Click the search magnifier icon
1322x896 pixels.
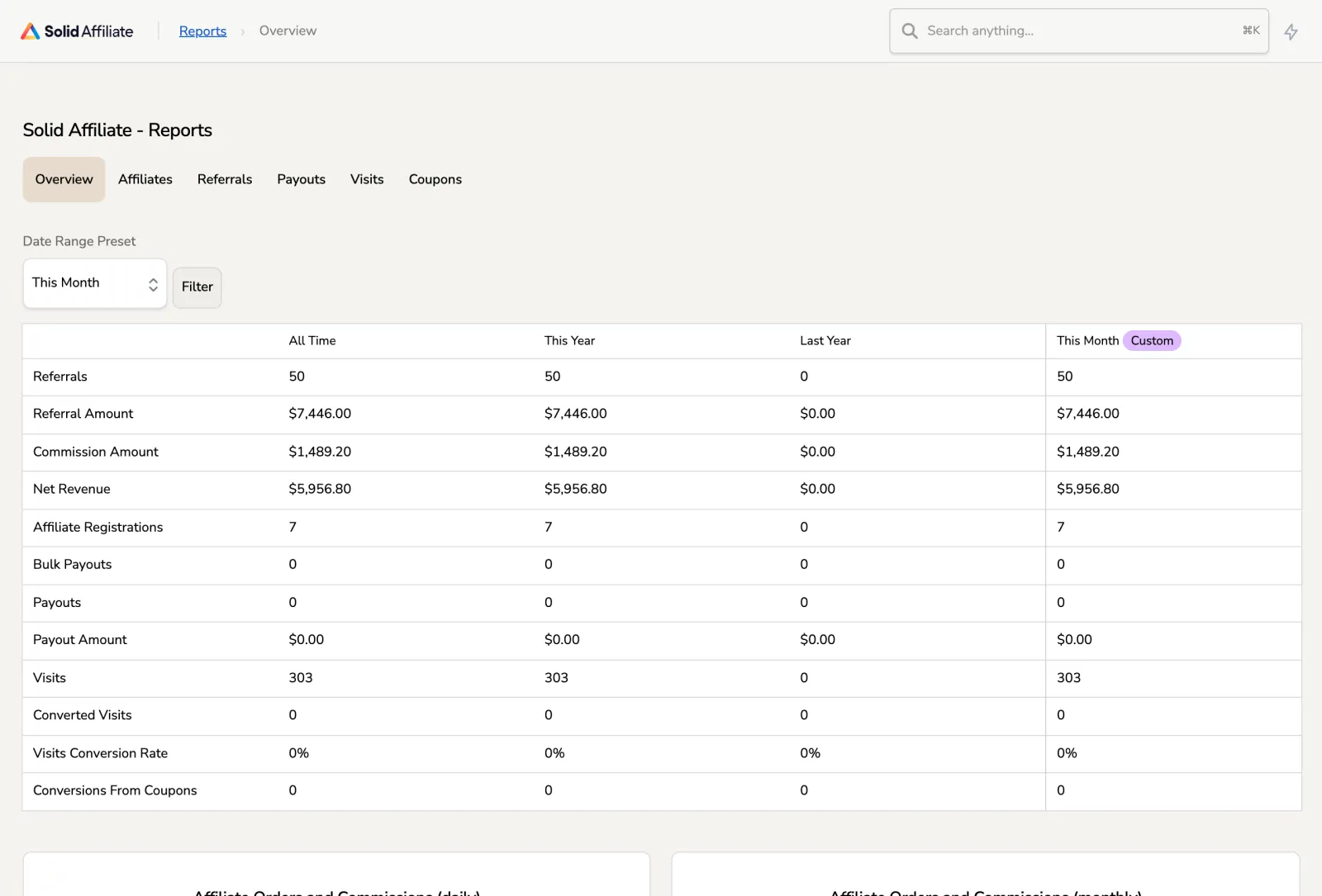click(x=910, y=31)
